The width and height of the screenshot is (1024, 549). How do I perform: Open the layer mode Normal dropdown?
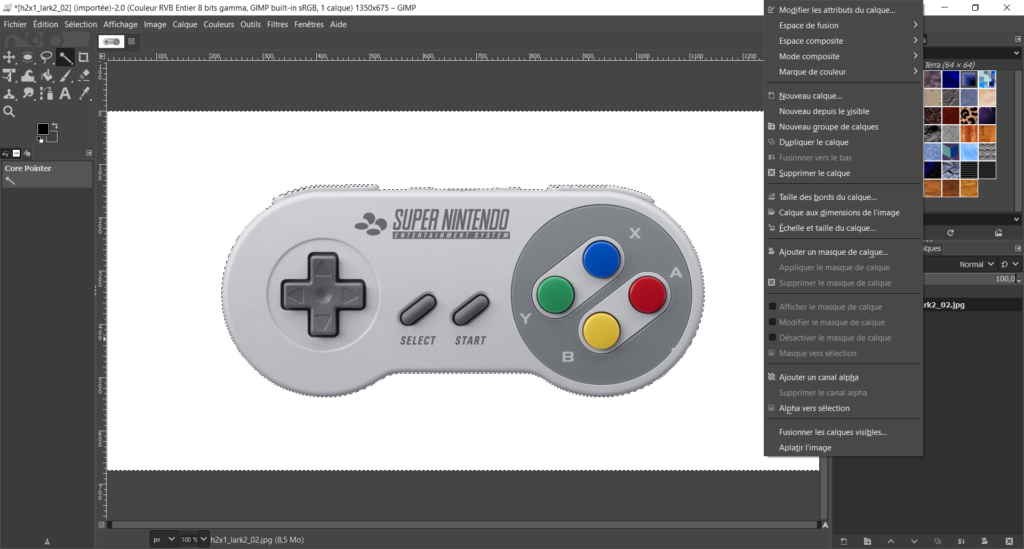pyautogui.click(x=976, y=264)
